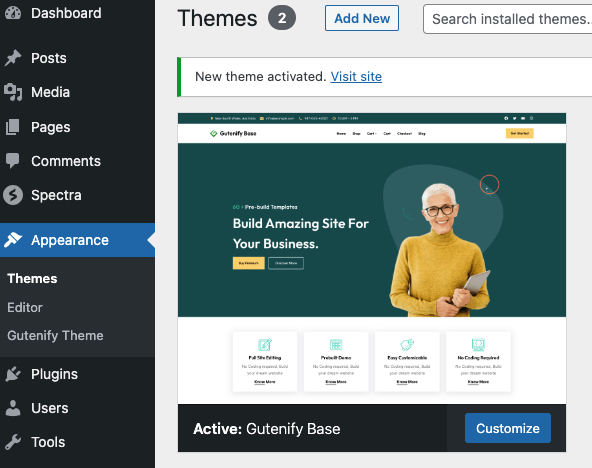Click the Pages stacked-sheets icon
The height and width of the screenshot is (468, 592).
click(13, 127)
